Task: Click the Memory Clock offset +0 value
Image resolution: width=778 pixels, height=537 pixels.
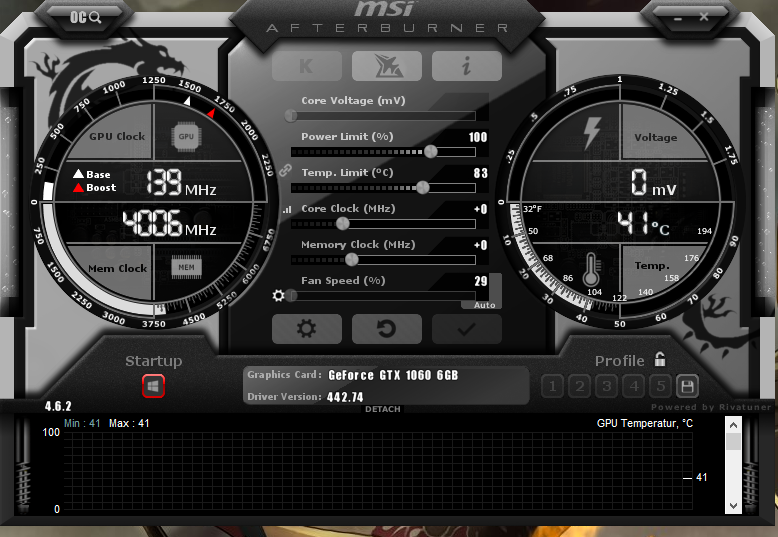Action: point(480,245)
